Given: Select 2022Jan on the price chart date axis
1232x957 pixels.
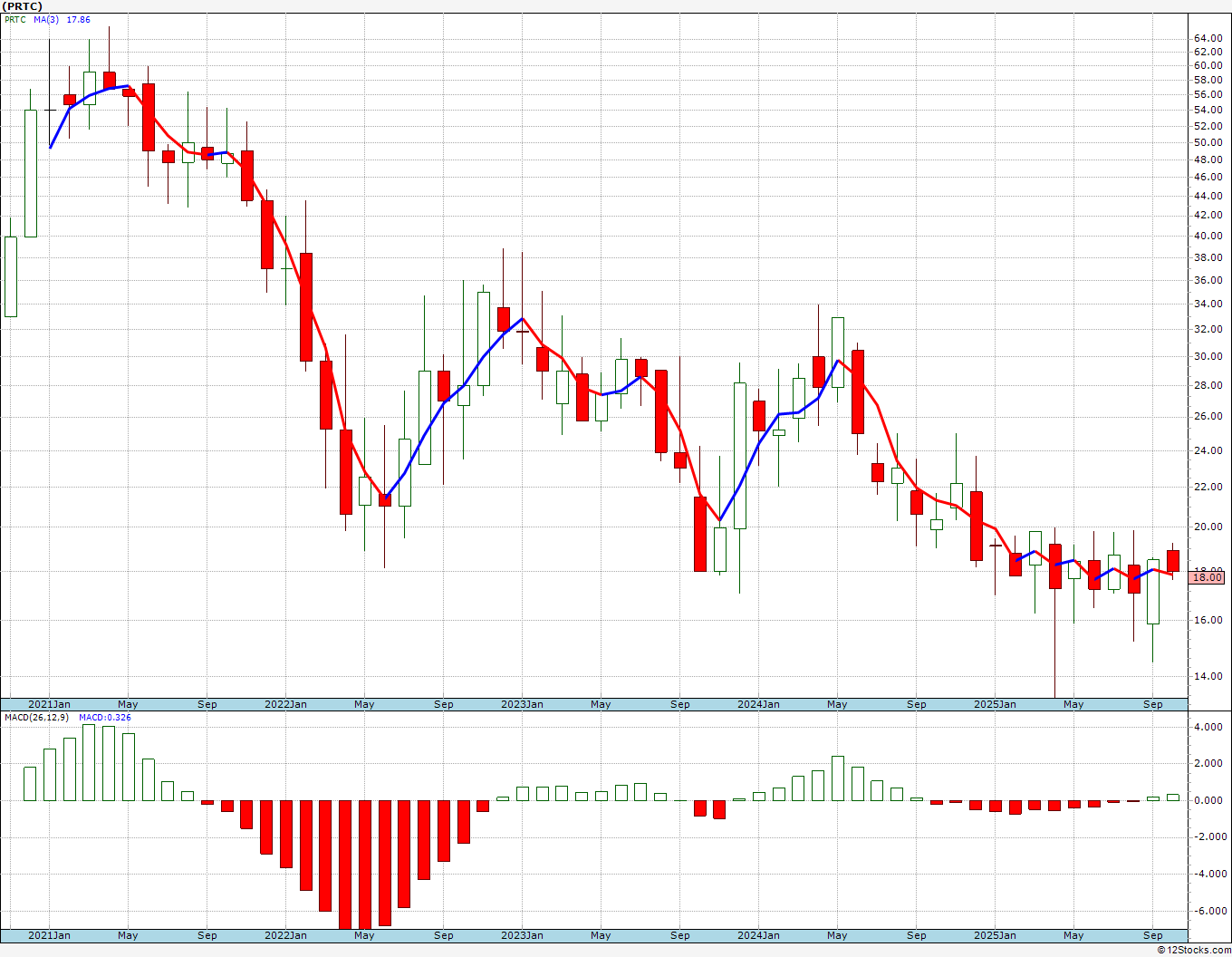Looking at the screenshot, I should [285, 704].
